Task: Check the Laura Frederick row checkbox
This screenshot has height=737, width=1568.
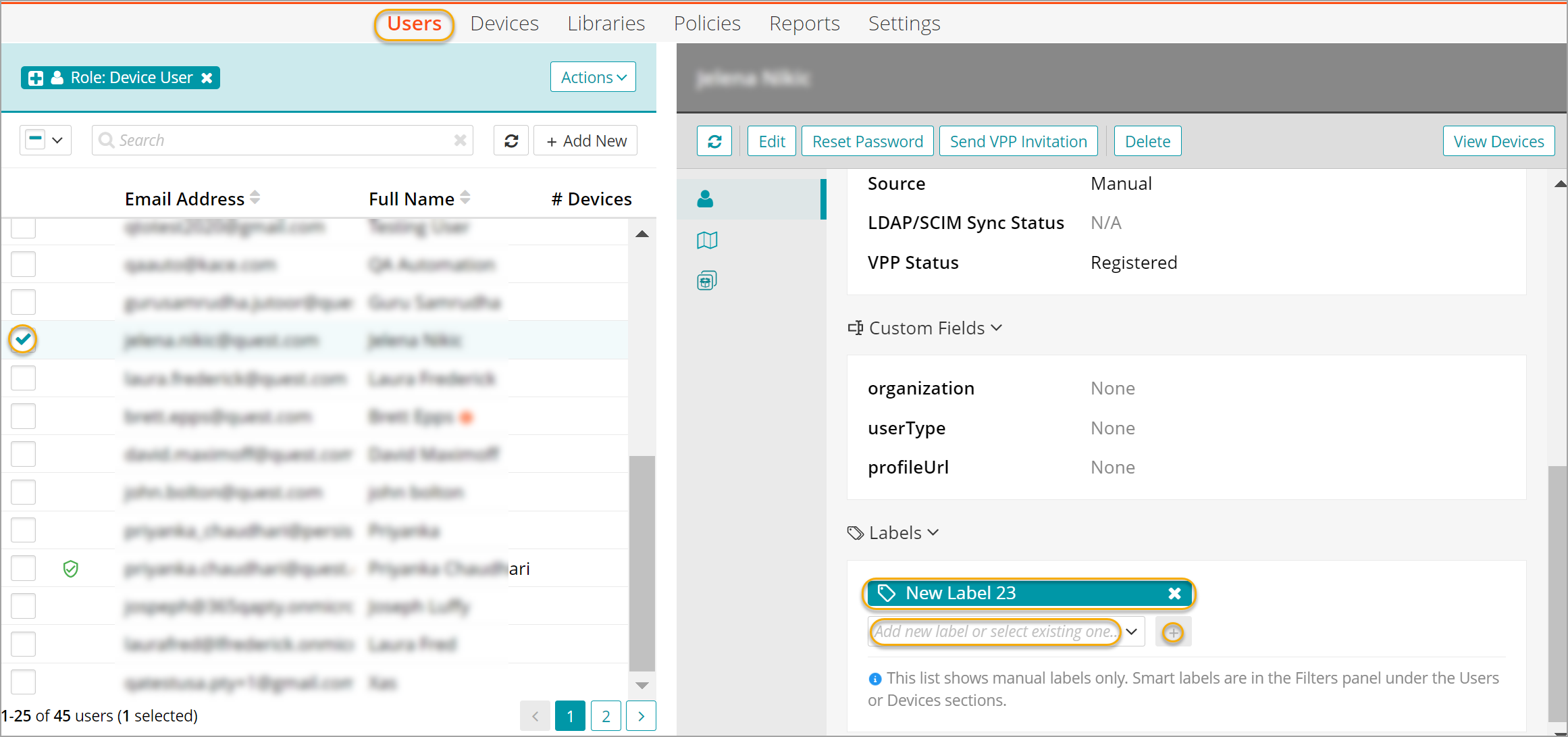Action: pyautogui.click(x=23, y=378)
